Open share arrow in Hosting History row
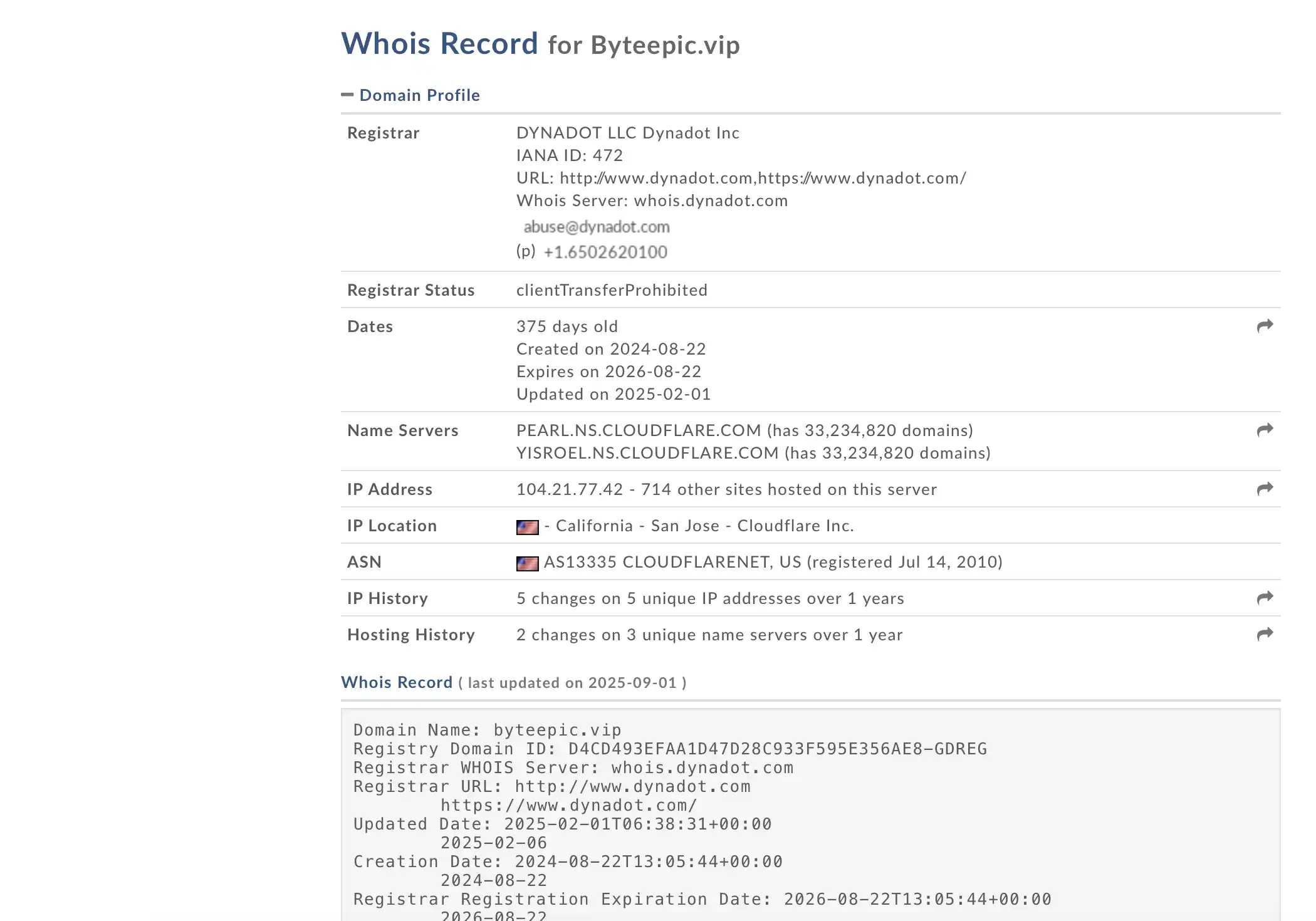 pos(1265,634)
